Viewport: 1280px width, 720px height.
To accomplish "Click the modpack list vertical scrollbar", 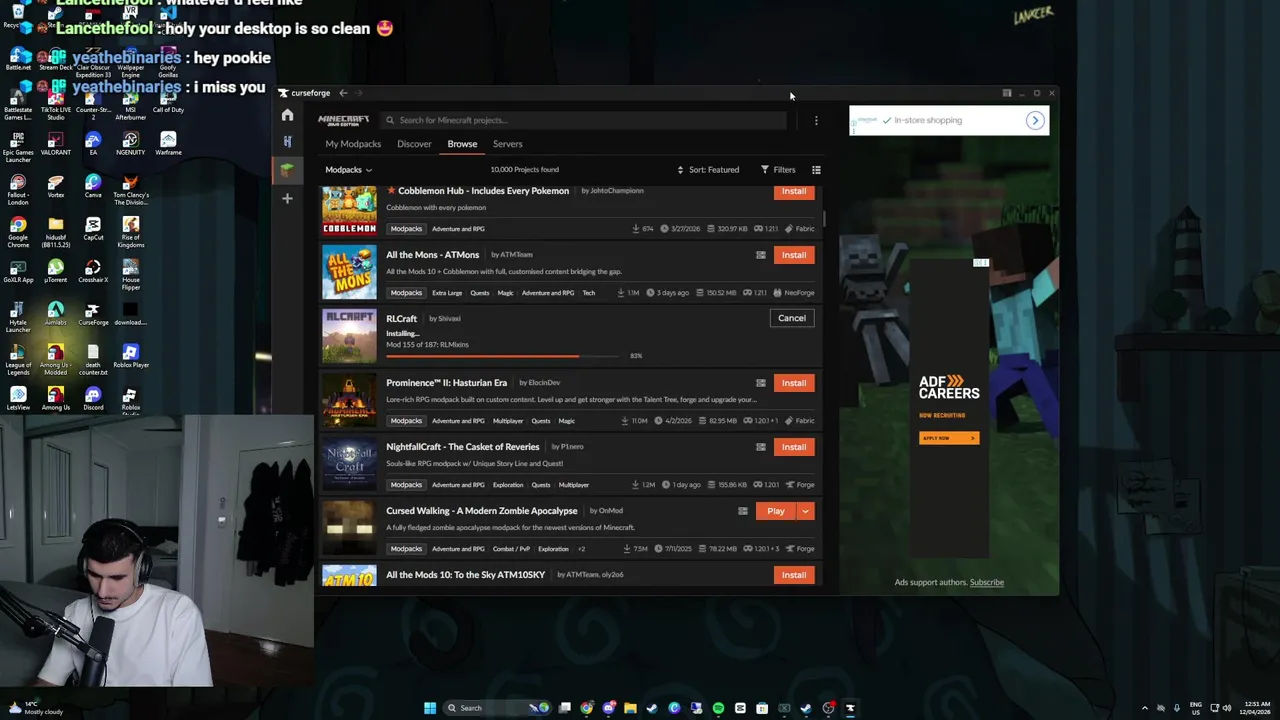I will [x=824, y=219].
